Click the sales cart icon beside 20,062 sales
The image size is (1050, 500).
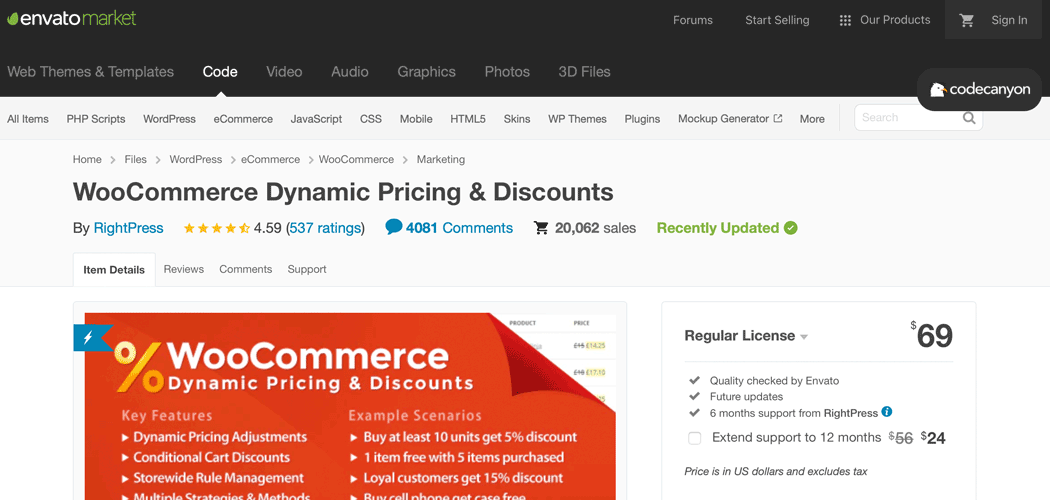[541, 228]
